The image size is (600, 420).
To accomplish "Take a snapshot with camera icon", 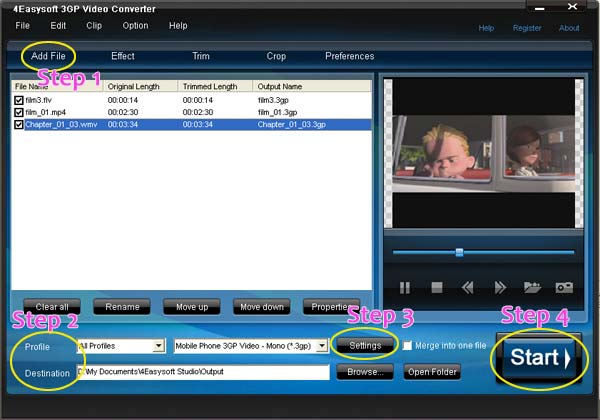I will tap(564, 287).
